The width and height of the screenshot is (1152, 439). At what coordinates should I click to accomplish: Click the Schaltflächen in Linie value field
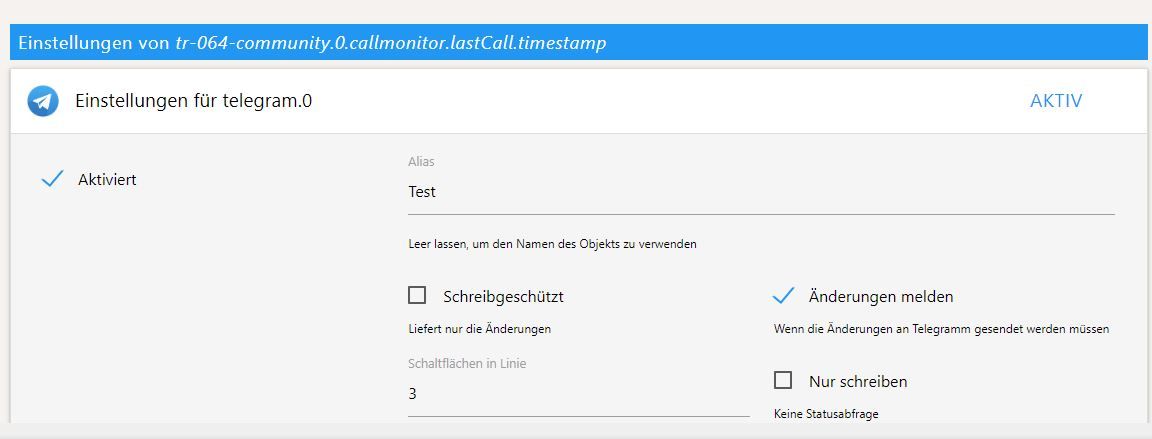pyautogui.click(x=578, y=394)
